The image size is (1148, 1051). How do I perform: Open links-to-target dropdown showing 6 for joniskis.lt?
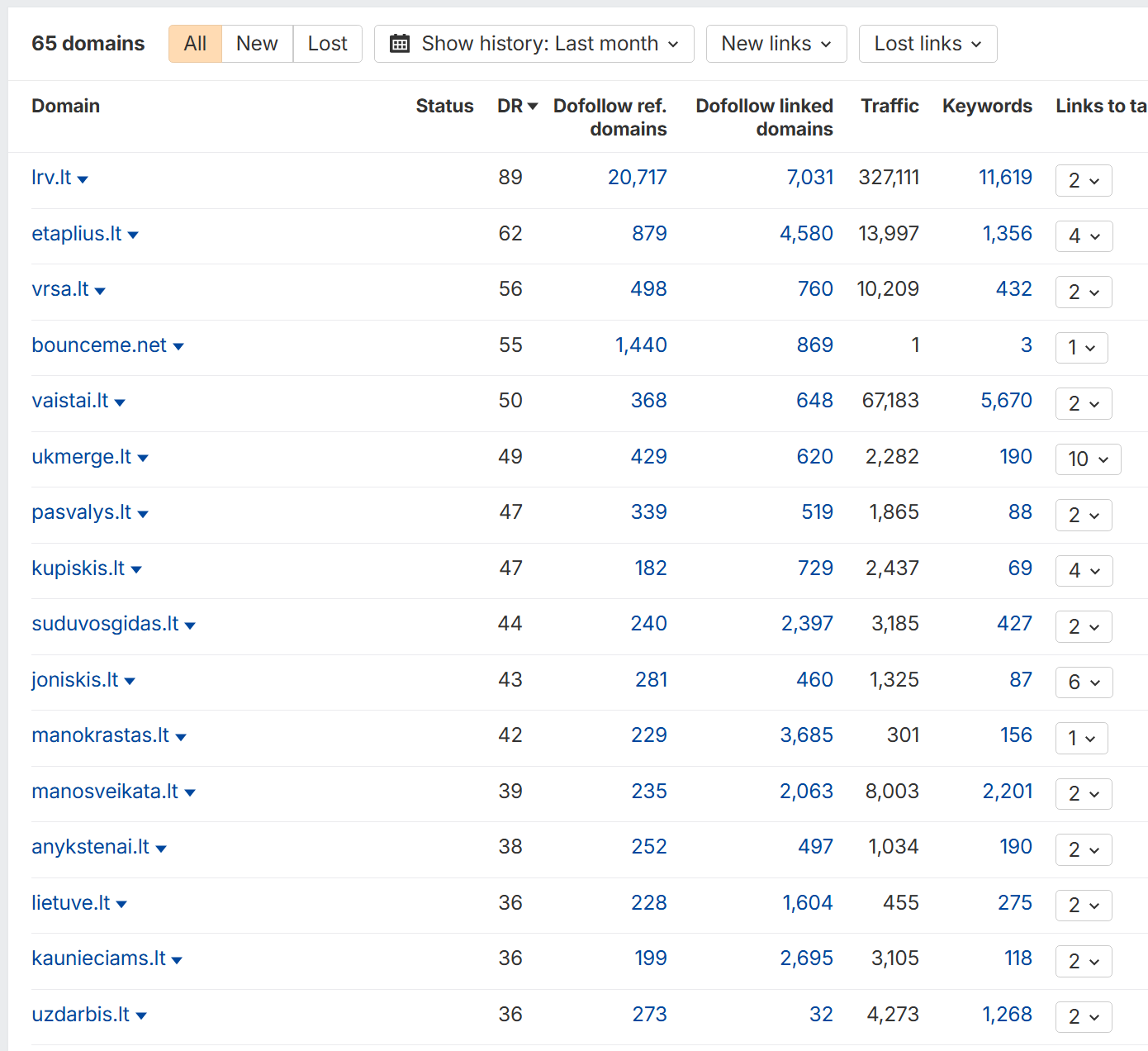pyautogui.click(x=1084, y=682)
